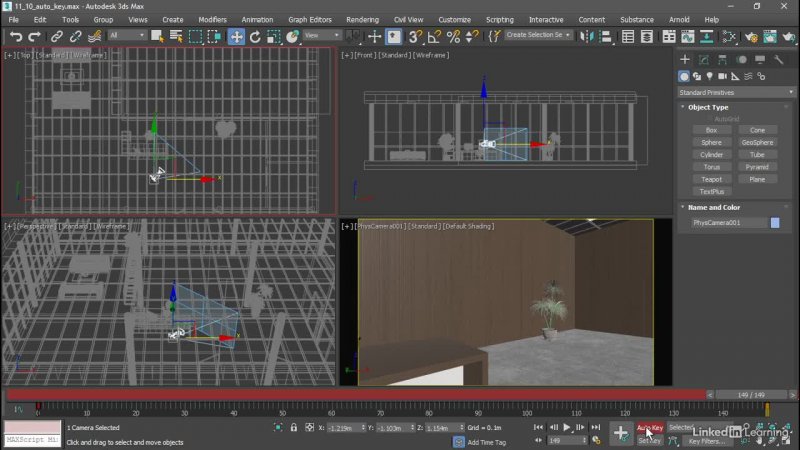800x450 pixels.
Task: Click the red time slider bar
Action: click(x=356, y=394)
